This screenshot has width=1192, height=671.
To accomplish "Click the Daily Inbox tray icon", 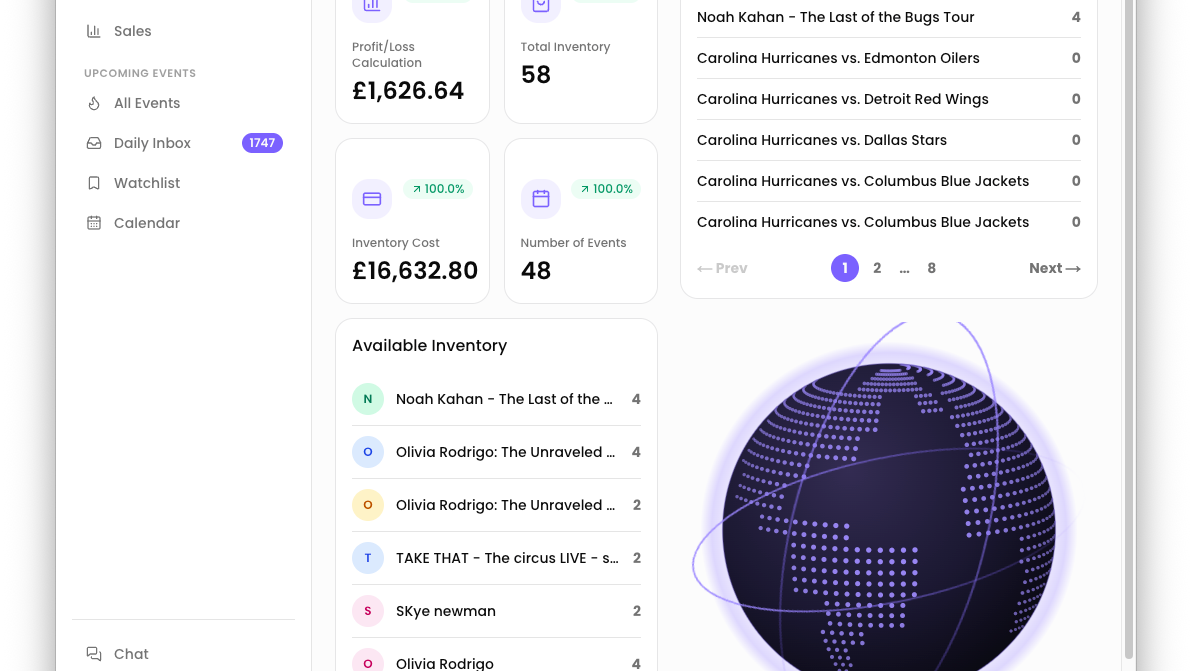I will click(94, 143).
